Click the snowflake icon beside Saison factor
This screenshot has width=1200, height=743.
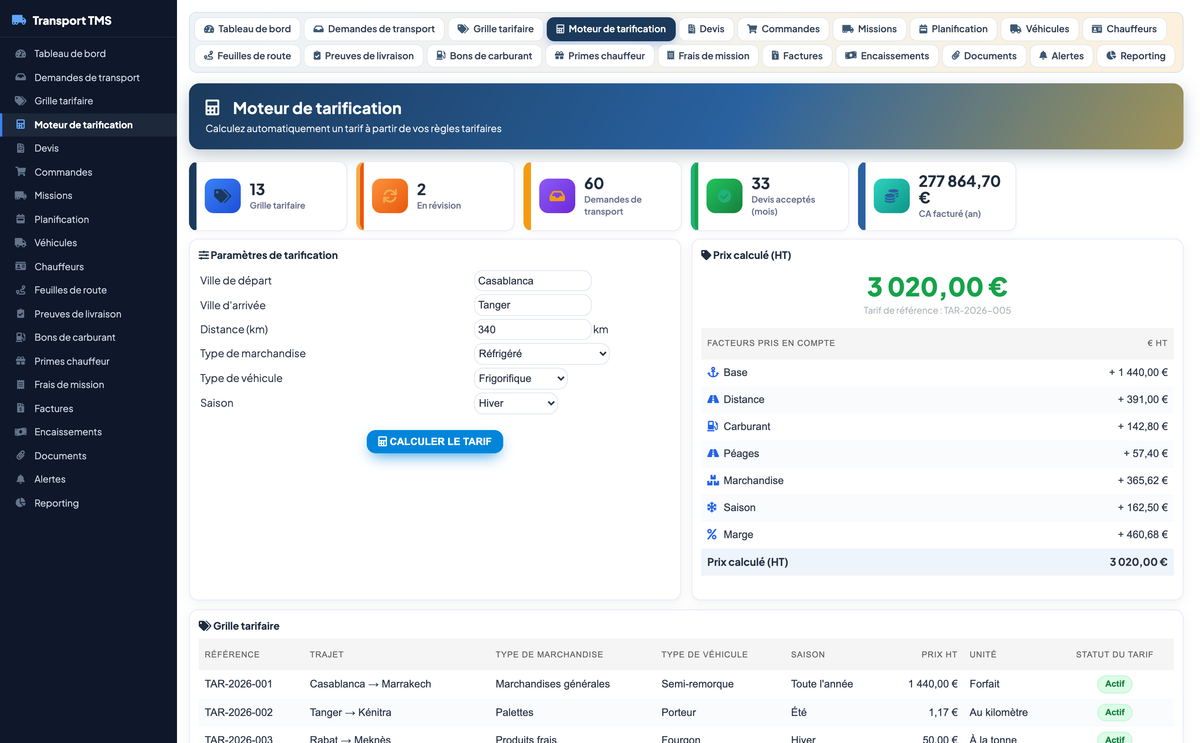tap(713, 507)
